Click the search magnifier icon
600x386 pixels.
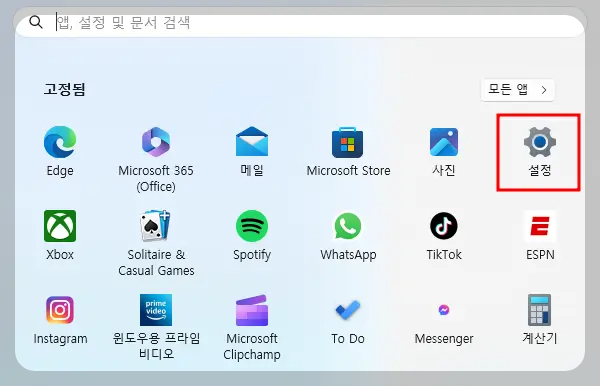36,22
